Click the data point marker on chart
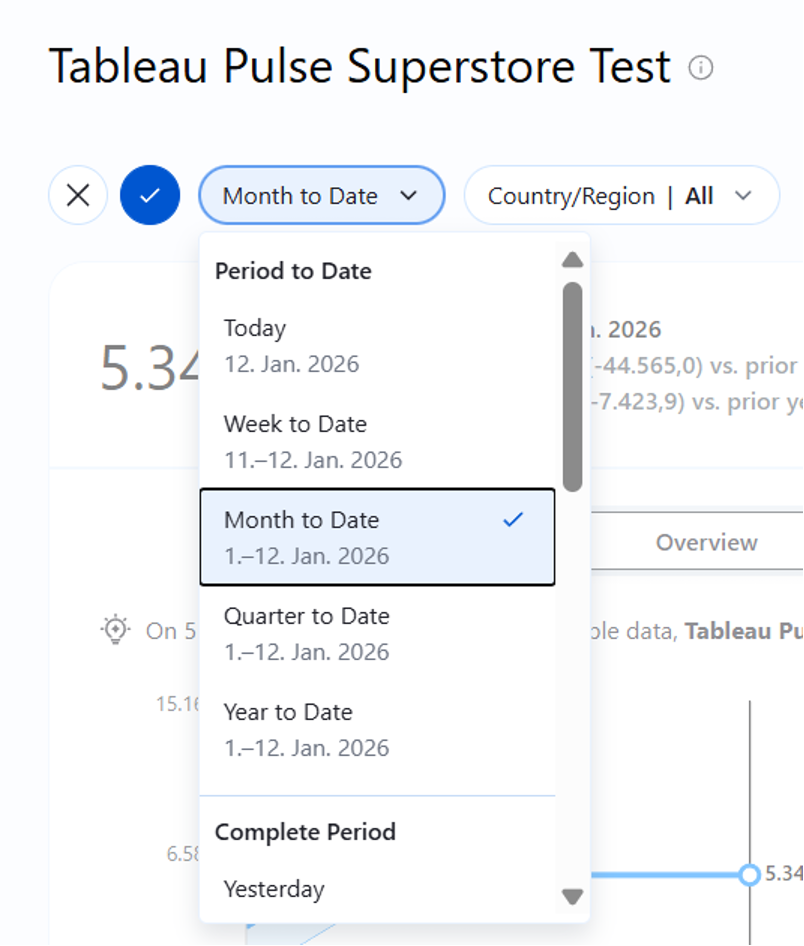 point(749,875)
